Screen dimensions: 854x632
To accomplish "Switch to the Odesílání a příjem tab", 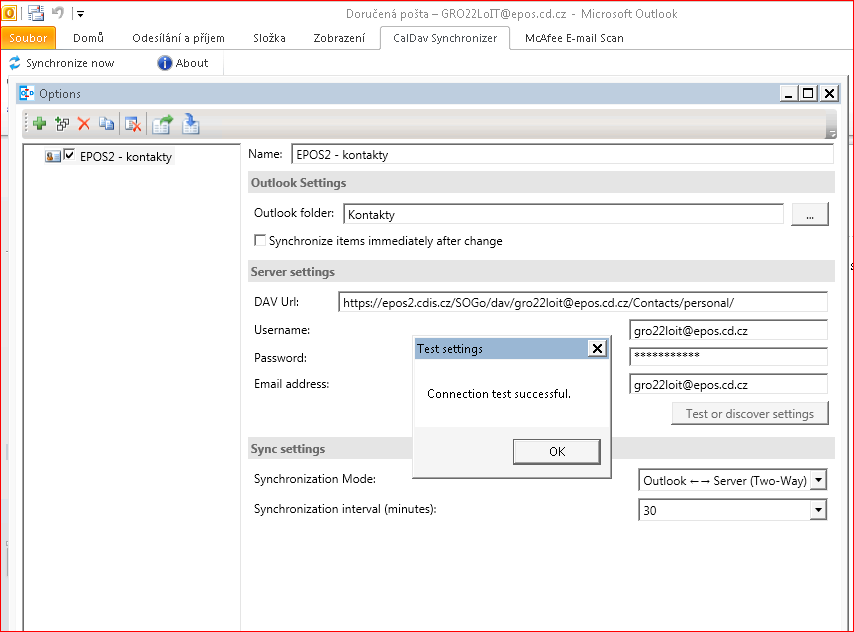I will [179, 38].
